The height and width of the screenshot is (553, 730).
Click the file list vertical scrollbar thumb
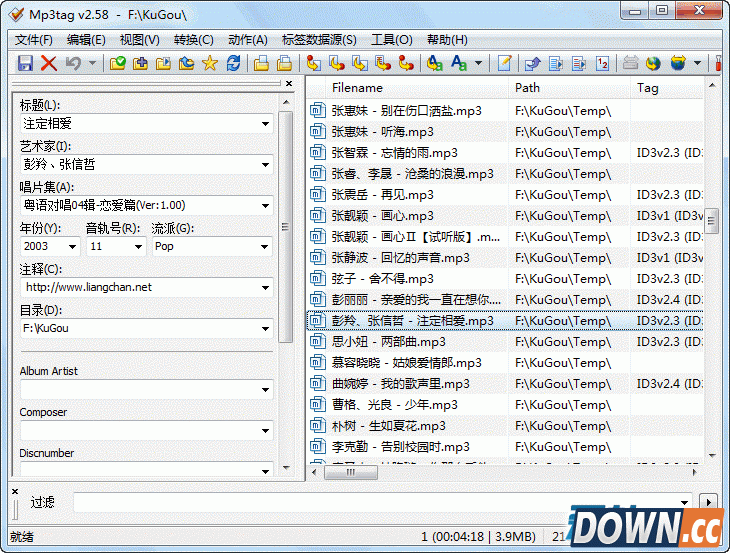coord(711,220)
